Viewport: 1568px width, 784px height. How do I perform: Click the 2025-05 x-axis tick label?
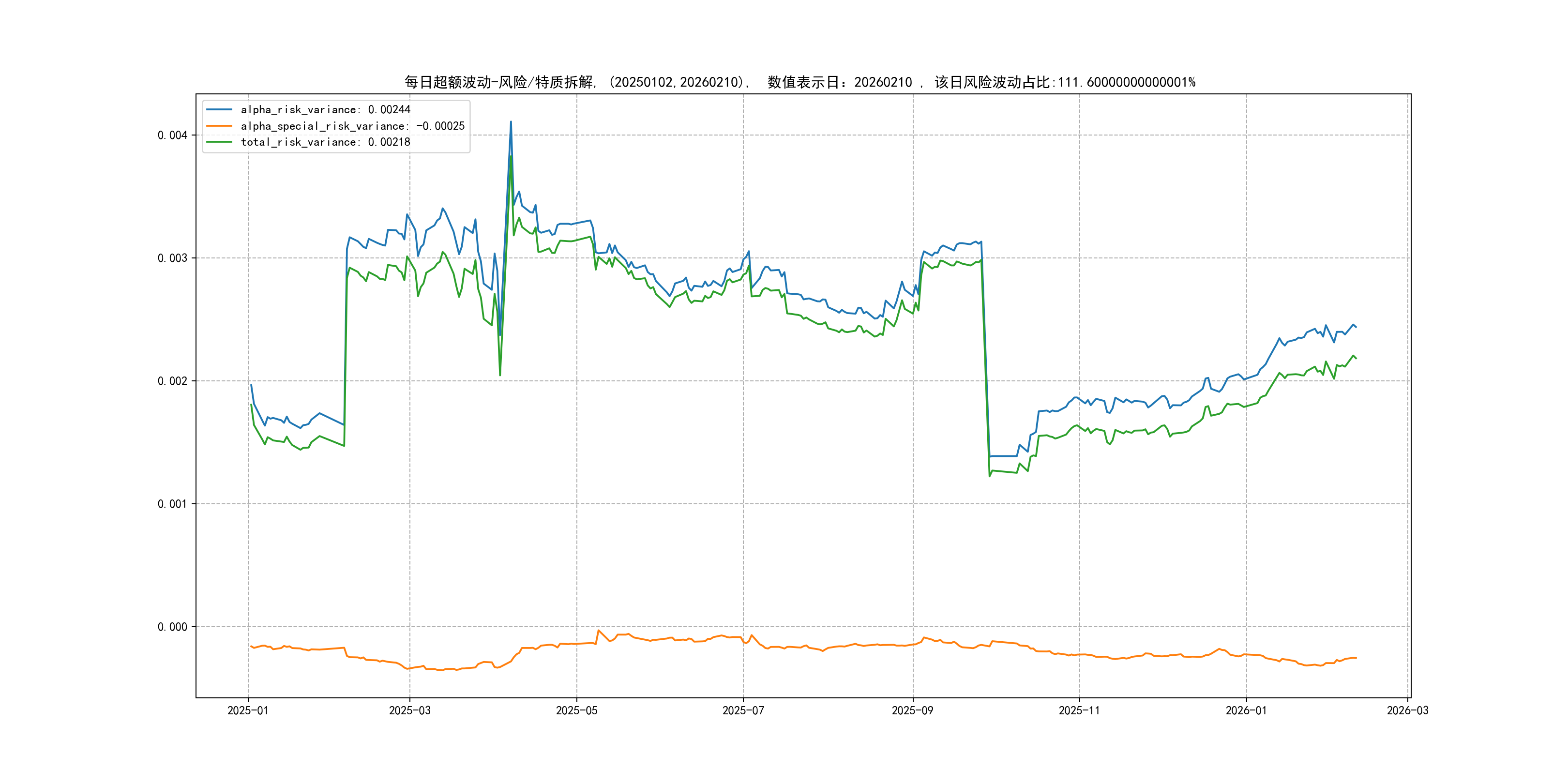click(576, 710)
